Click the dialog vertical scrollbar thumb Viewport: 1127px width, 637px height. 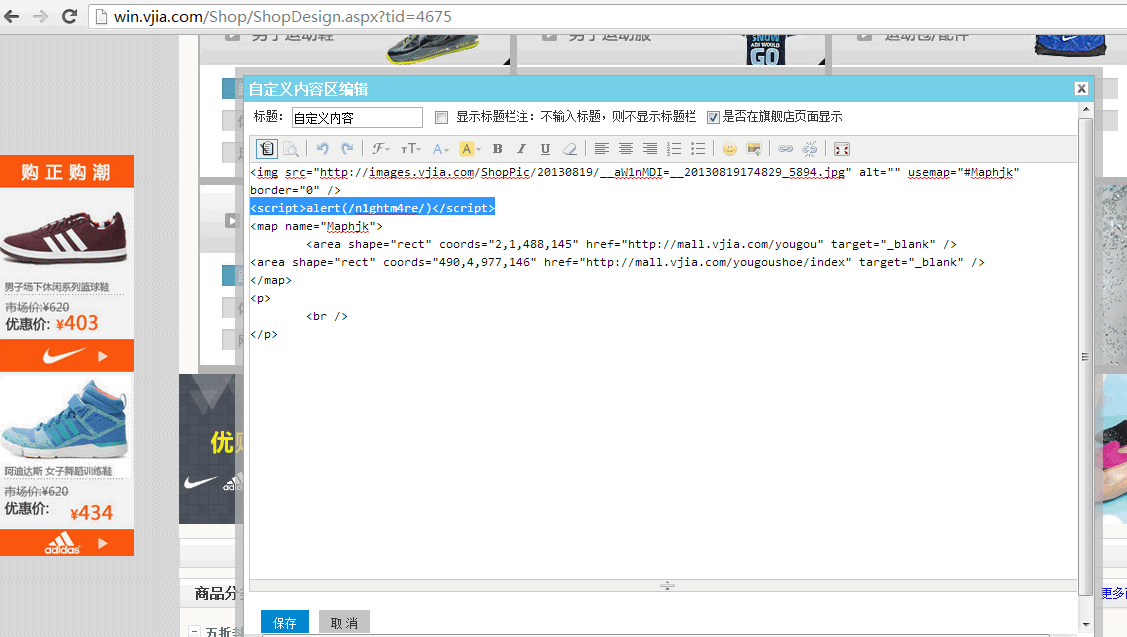click(1085, 356)
